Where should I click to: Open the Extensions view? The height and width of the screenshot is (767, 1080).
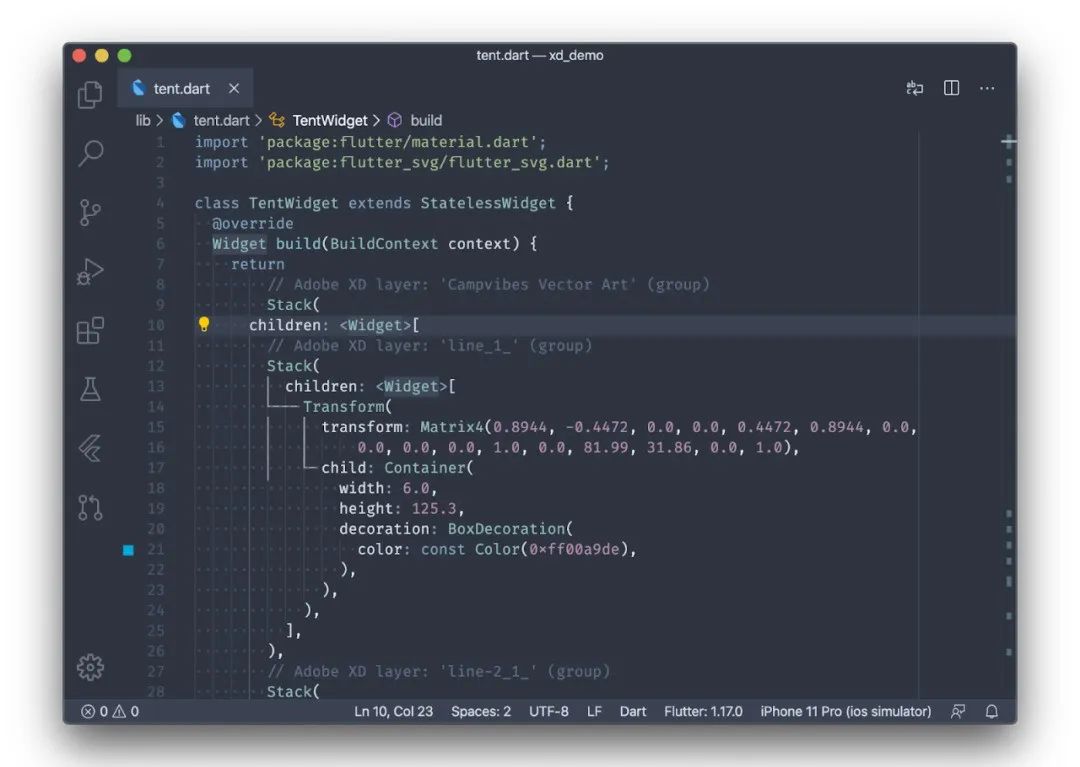(90, 330)
